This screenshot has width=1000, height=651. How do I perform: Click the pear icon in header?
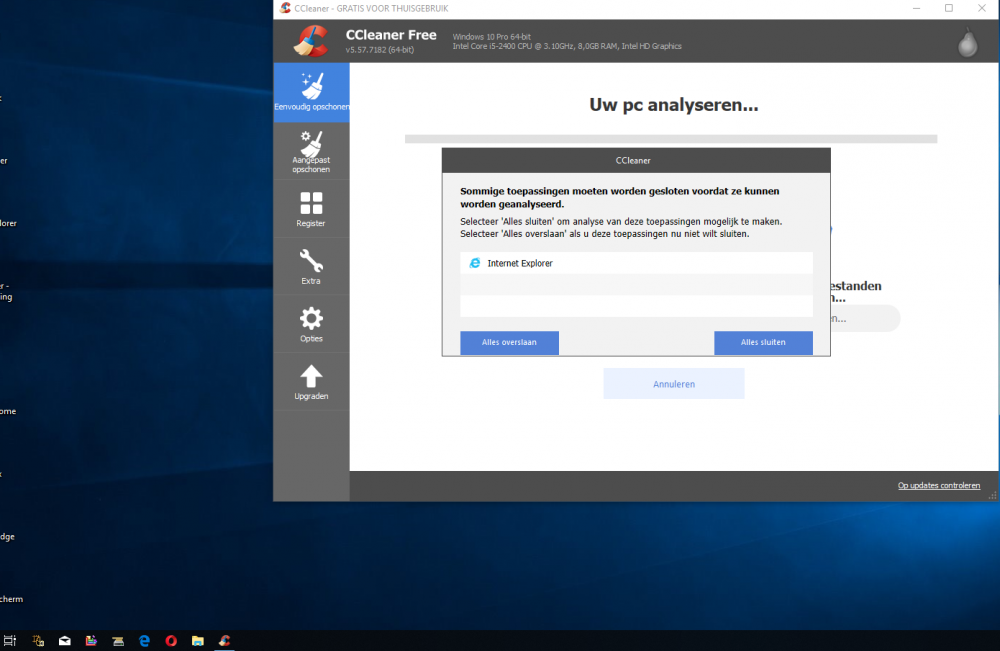967,41
